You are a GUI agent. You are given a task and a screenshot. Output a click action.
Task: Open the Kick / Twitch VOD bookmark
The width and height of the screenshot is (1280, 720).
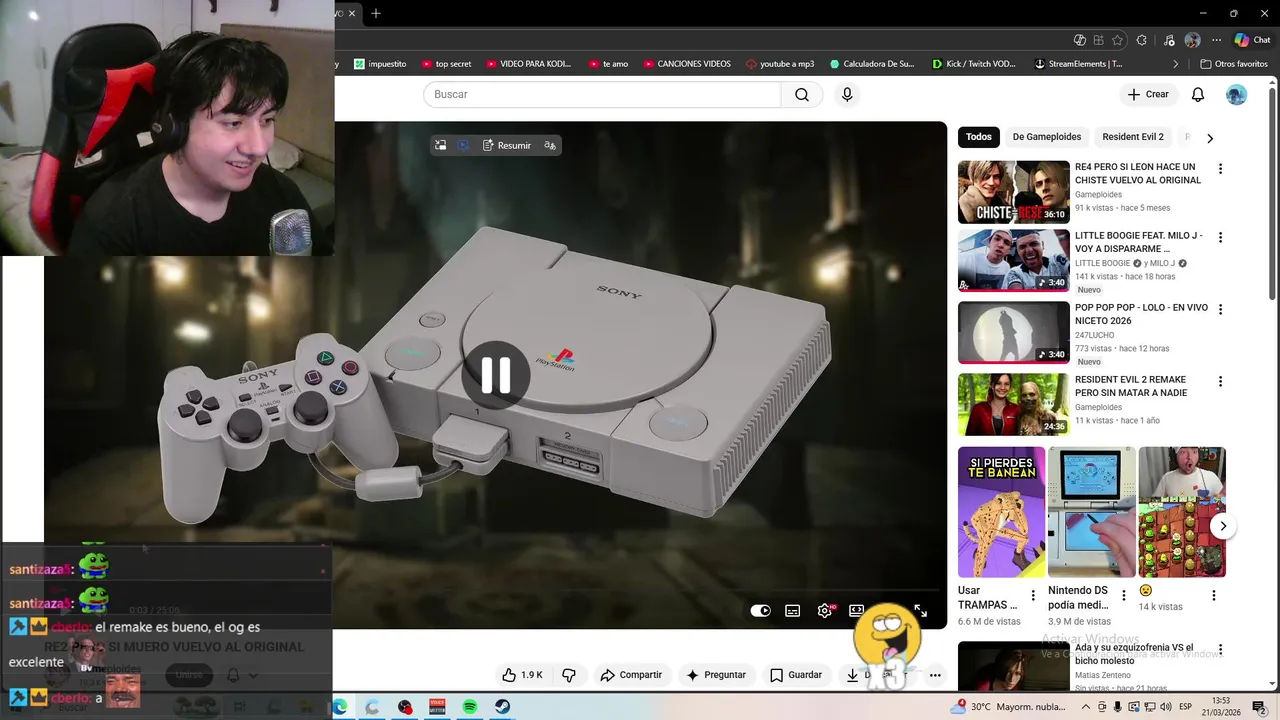click(x=973, y=64)
